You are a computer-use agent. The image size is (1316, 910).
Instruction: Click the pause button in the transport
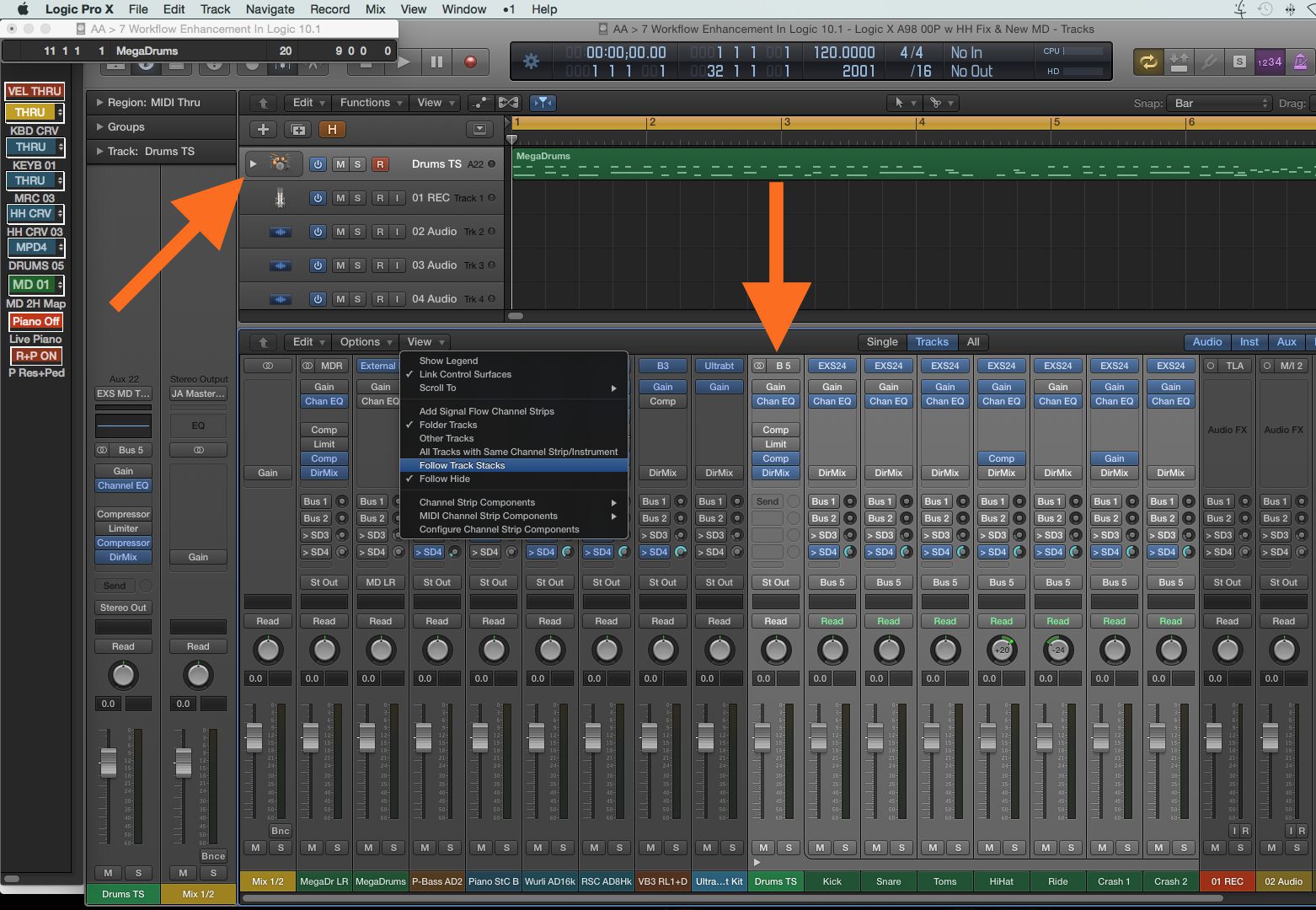[x=436, y=62]
